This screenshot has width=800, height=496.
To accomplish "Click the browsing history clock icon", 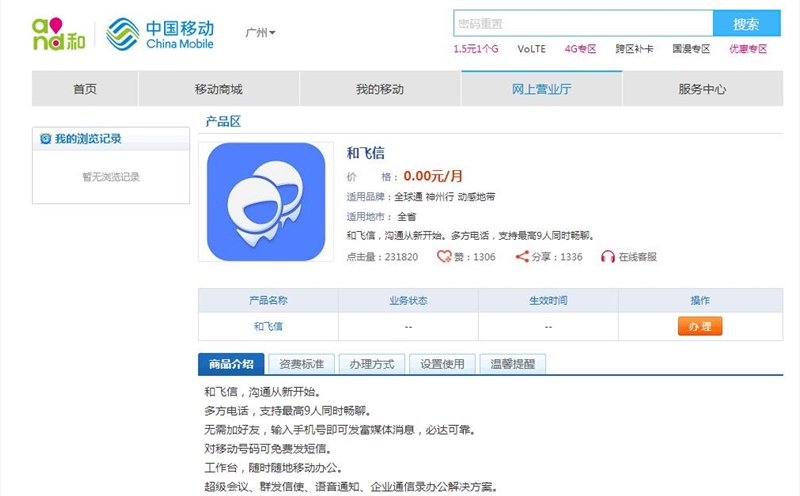I will point(45,139).
